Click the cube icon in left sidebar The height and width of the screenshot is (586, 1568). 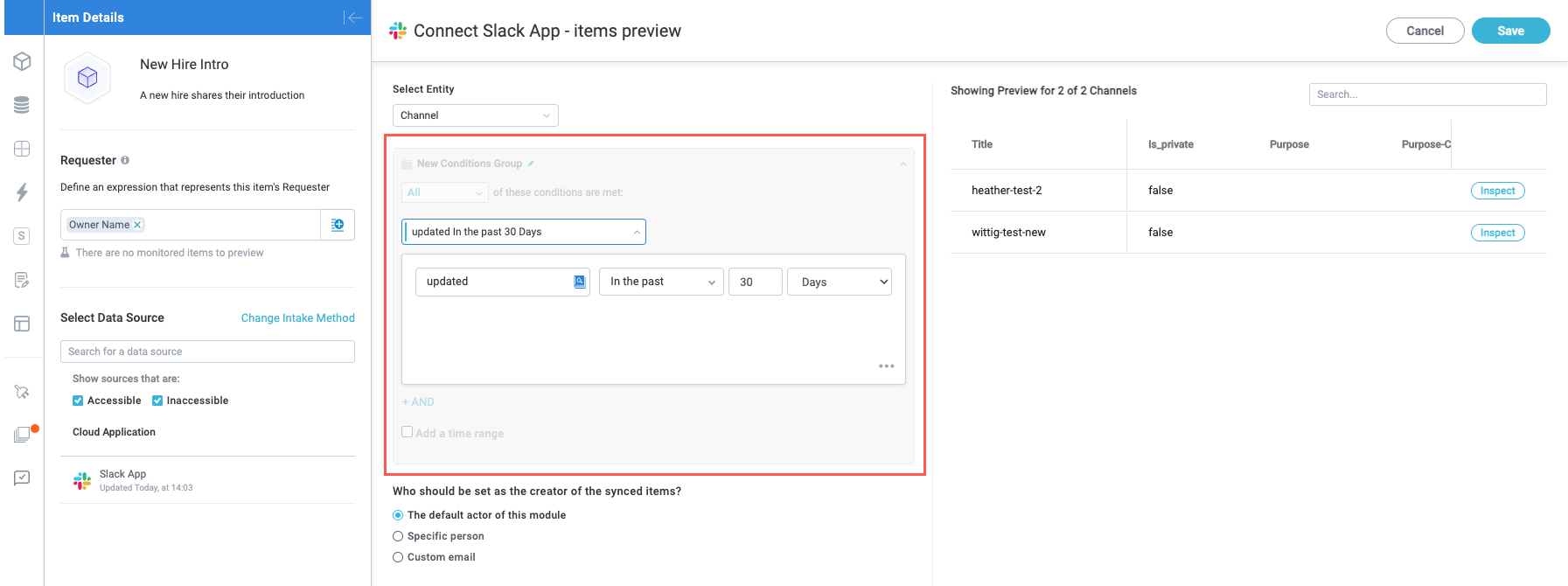[x=23, y=61]
